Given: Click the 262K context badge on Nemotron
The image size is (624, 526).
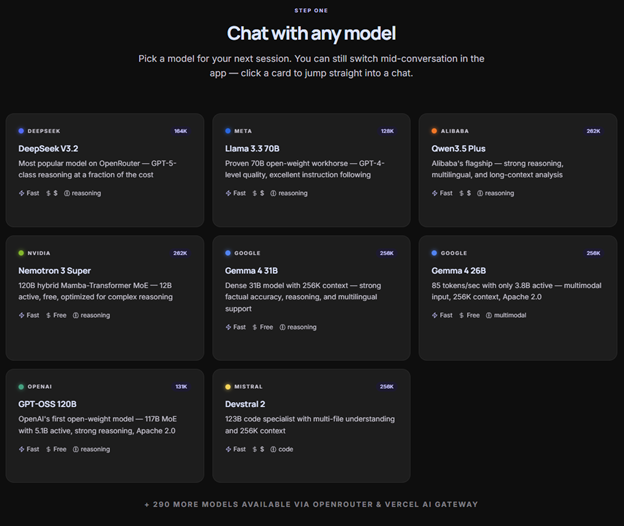Looking at the screenshot, I should click(x=180, y=253).
